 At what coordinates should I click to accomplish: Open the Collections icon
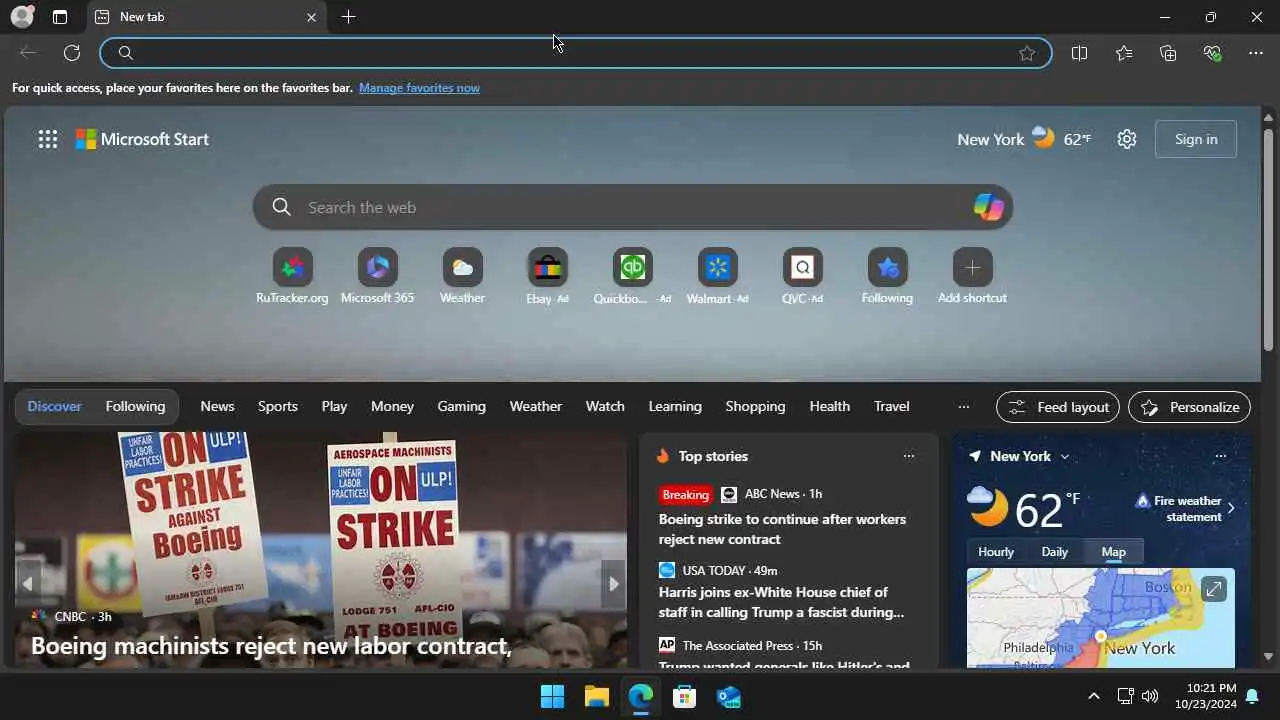[x=1168, y=53]
